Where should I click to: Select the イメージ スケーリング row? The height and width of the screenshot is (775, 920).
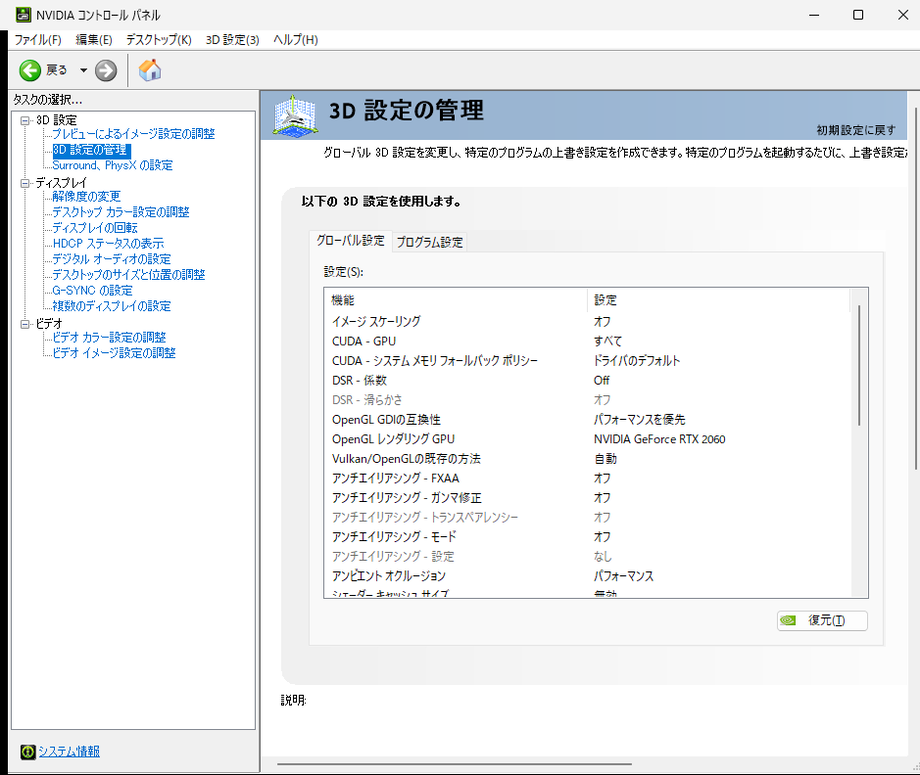click(x=587, y=321)
